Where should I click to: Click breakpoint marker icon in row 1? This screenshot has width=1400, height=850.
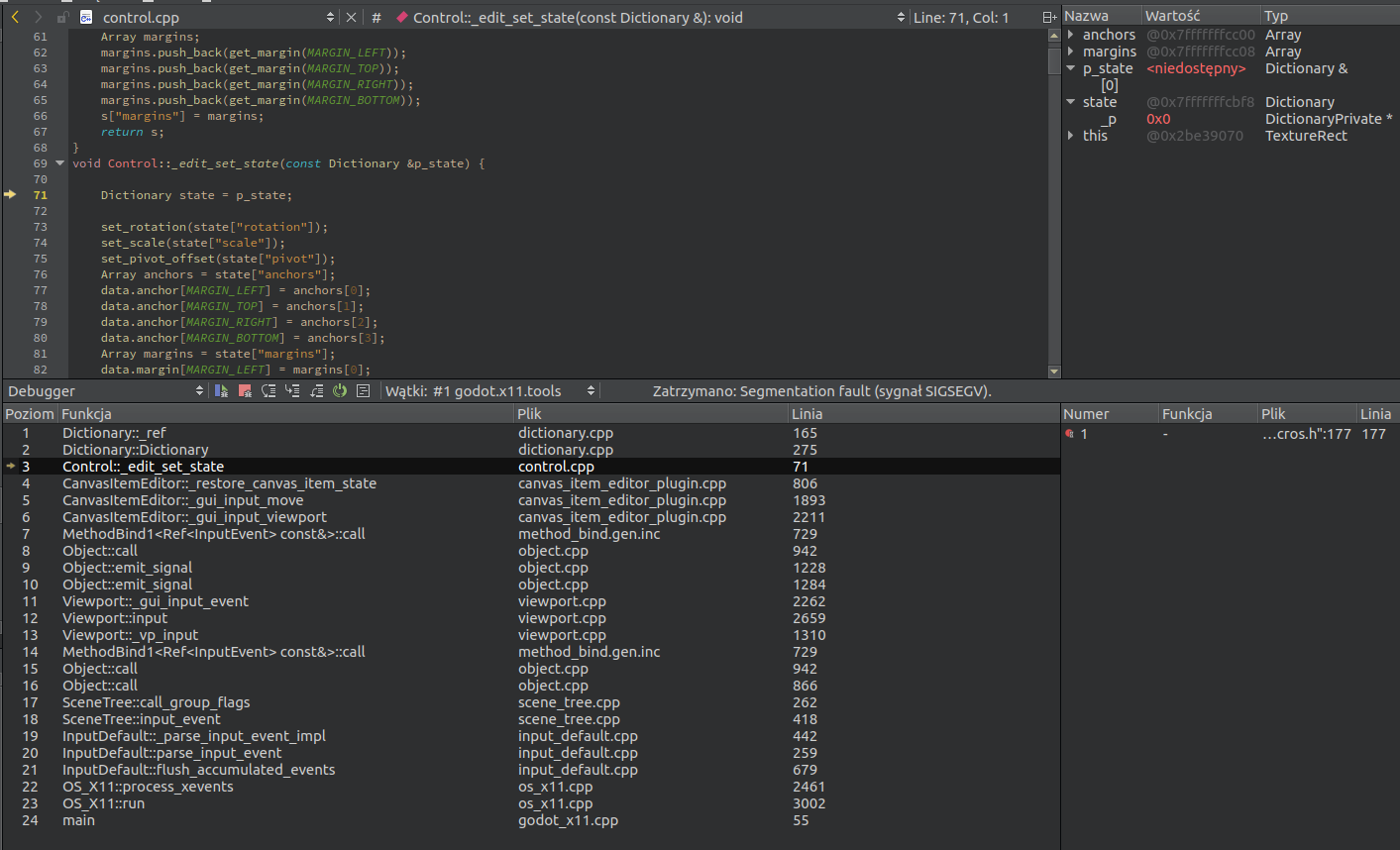(1069, 434)
